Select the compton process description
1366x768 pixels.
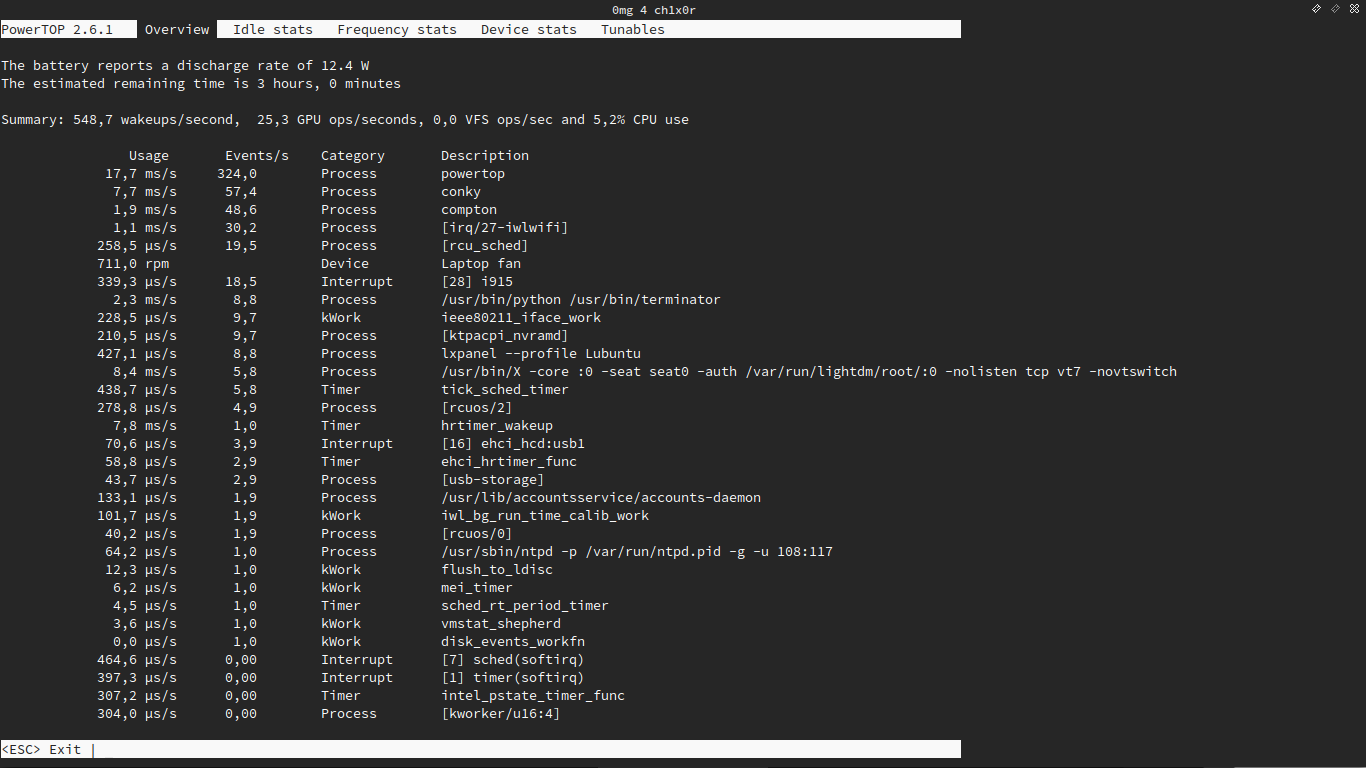469,209
